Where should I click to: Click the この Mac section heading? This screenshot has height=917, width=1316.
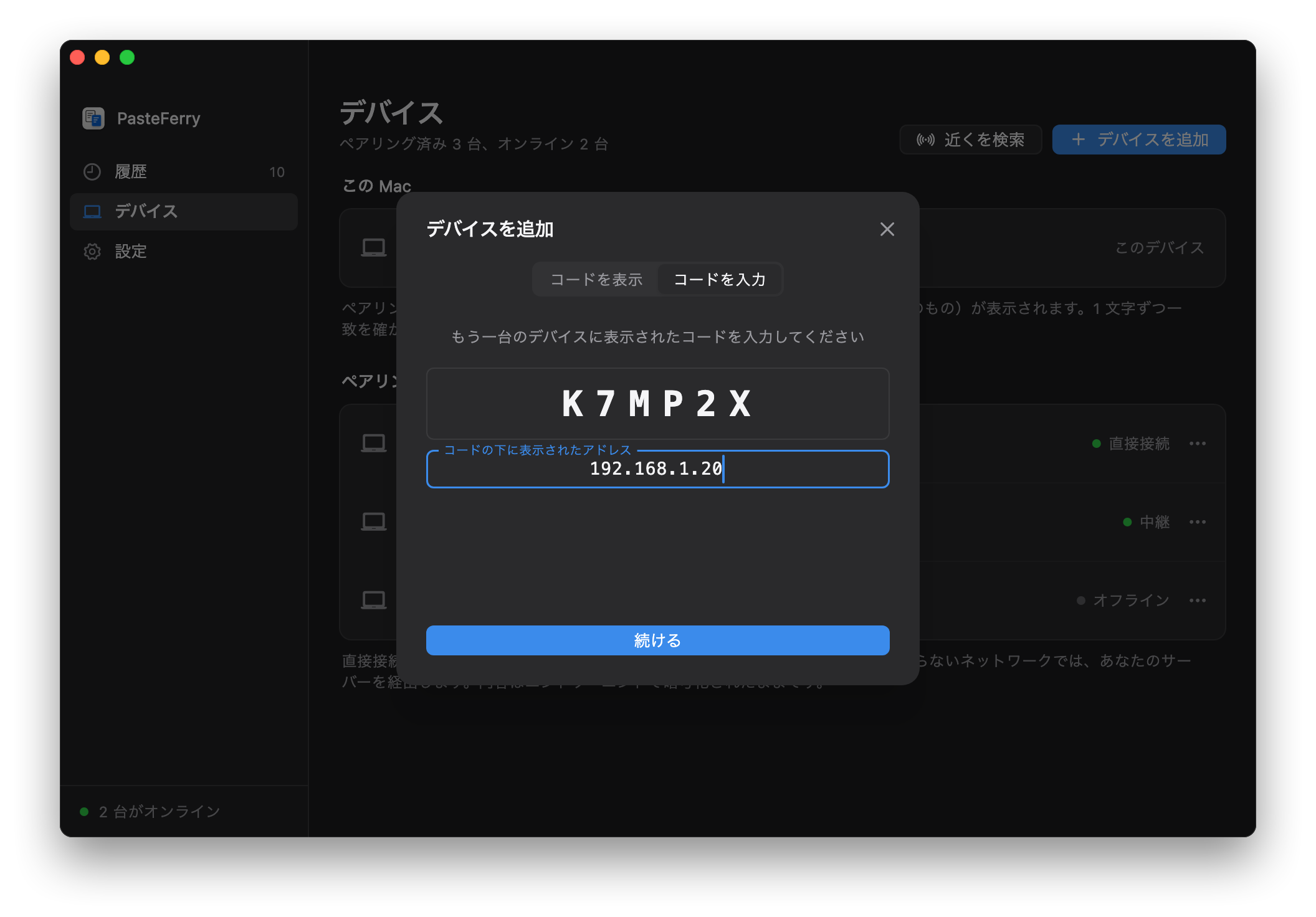376,186
